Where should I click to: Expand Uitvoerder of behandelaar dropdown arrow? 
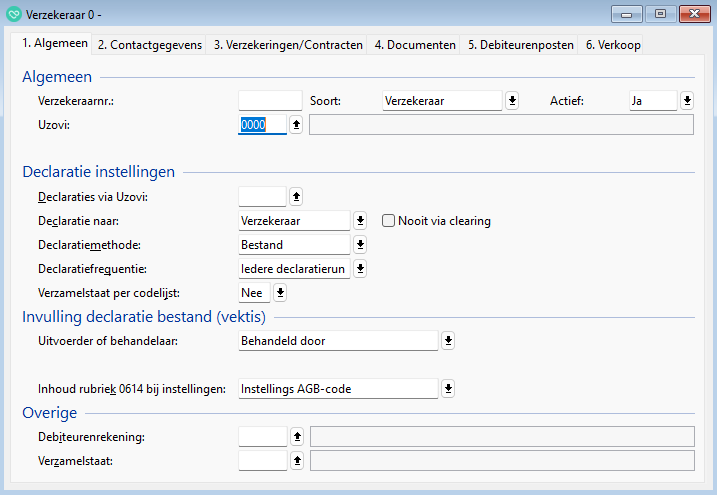(x=448, y=341)
